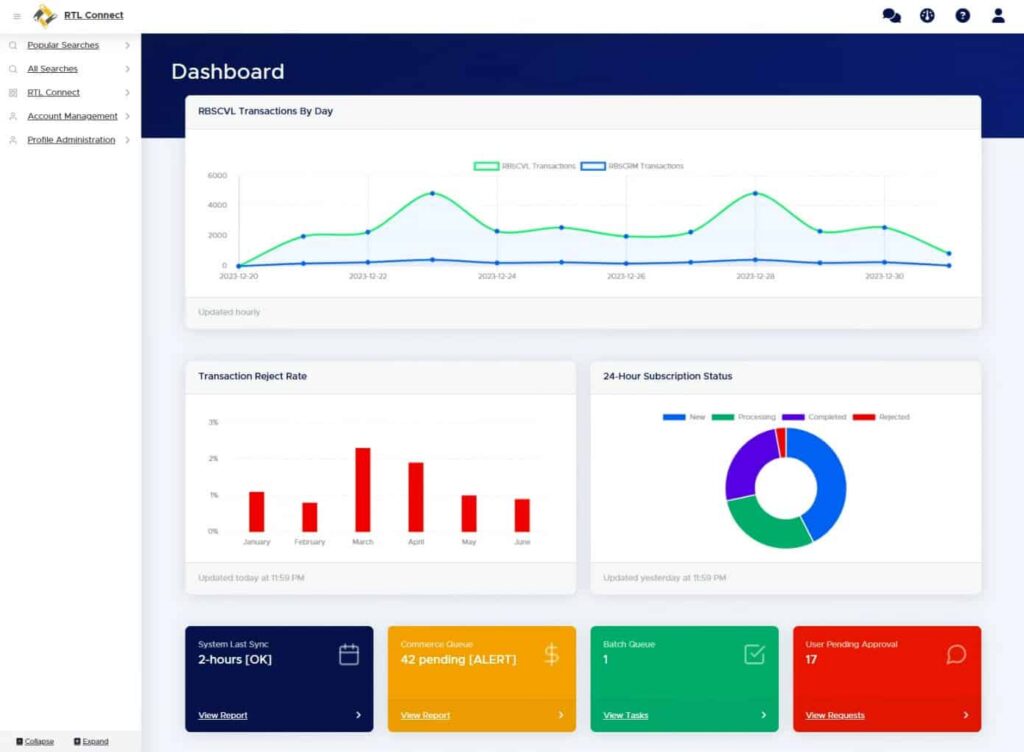1024x752 pixels.
Task: Click arrow on Batch Queue card
Action: point(763,715)
